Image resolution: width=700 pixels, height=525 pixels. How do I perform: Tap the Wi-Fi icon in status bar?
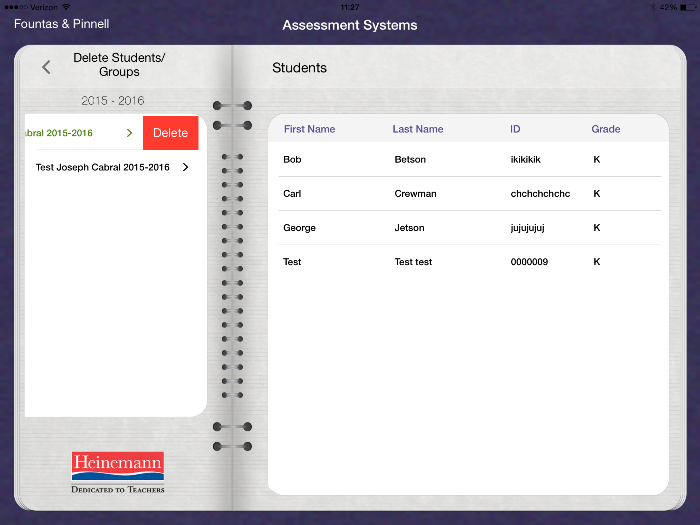tap(66, 6)
